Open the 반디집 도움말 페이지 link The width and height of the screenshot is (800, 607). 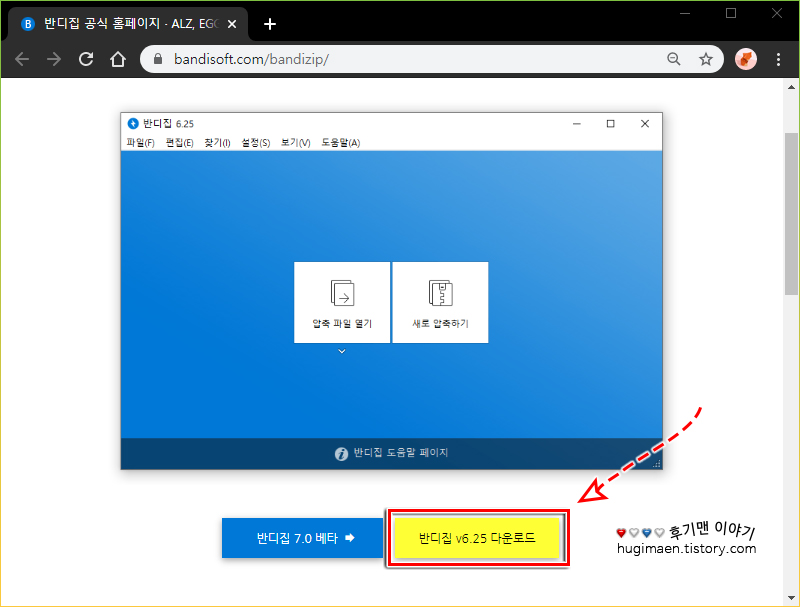pos(392,453)
